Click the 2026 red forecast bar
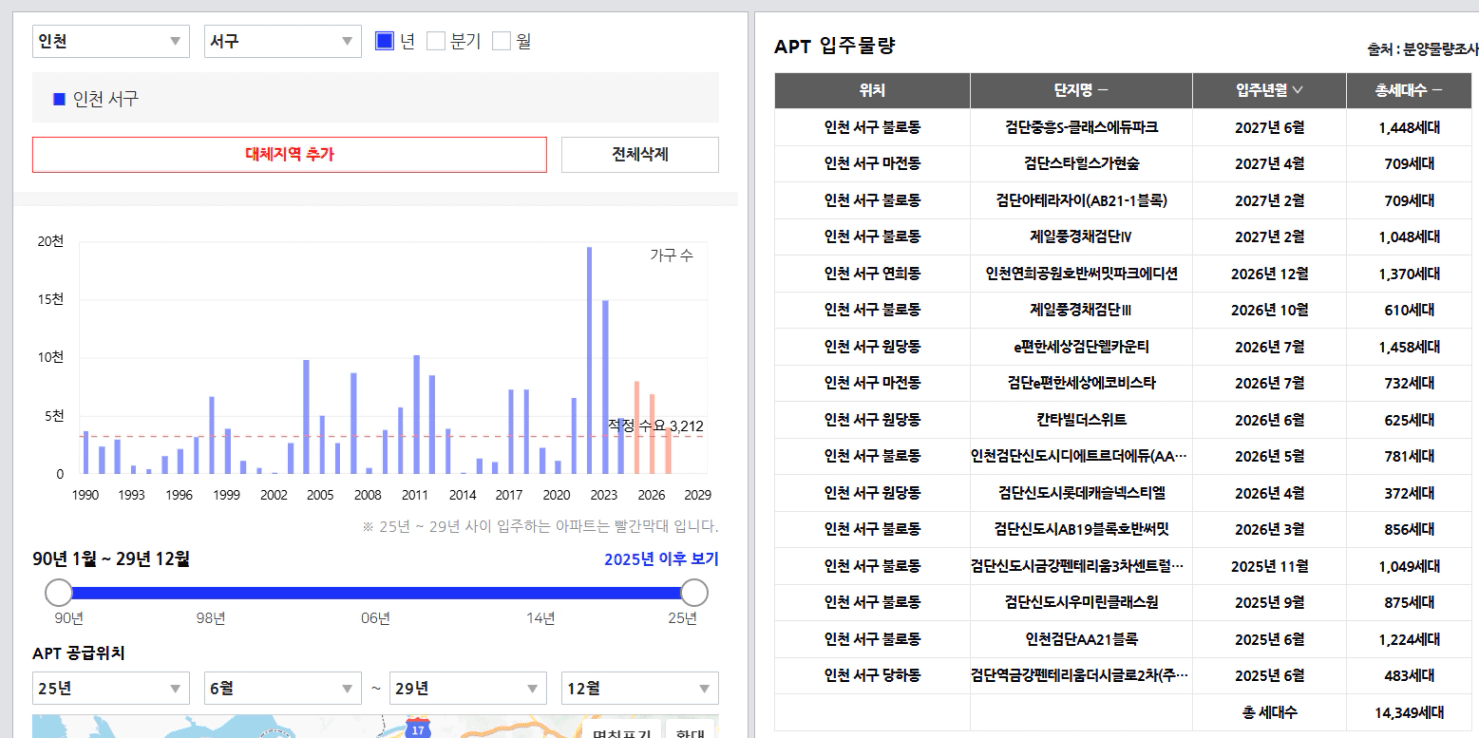Image resolution: width=1479 pixels, height=738 pixels. point(652,433)
